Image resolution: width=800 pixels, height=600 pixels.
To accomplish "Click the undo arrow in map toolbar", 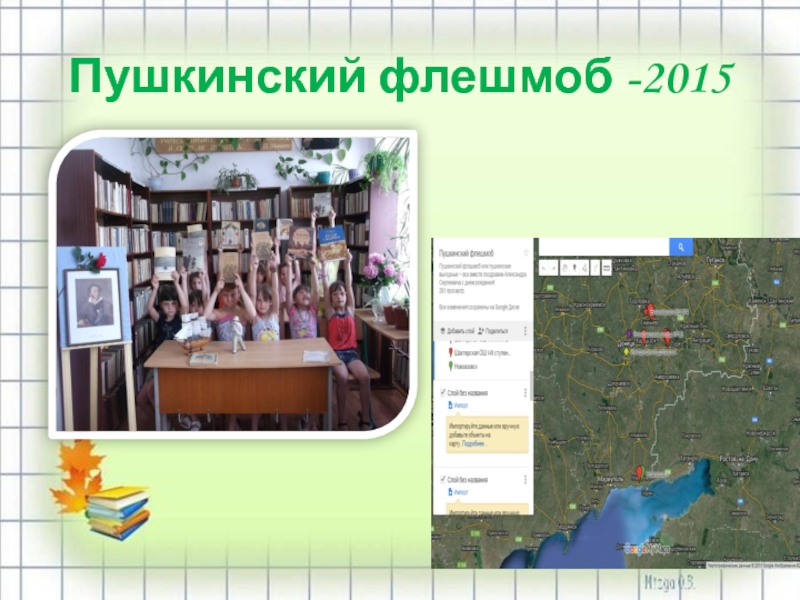I will point(545,268).
